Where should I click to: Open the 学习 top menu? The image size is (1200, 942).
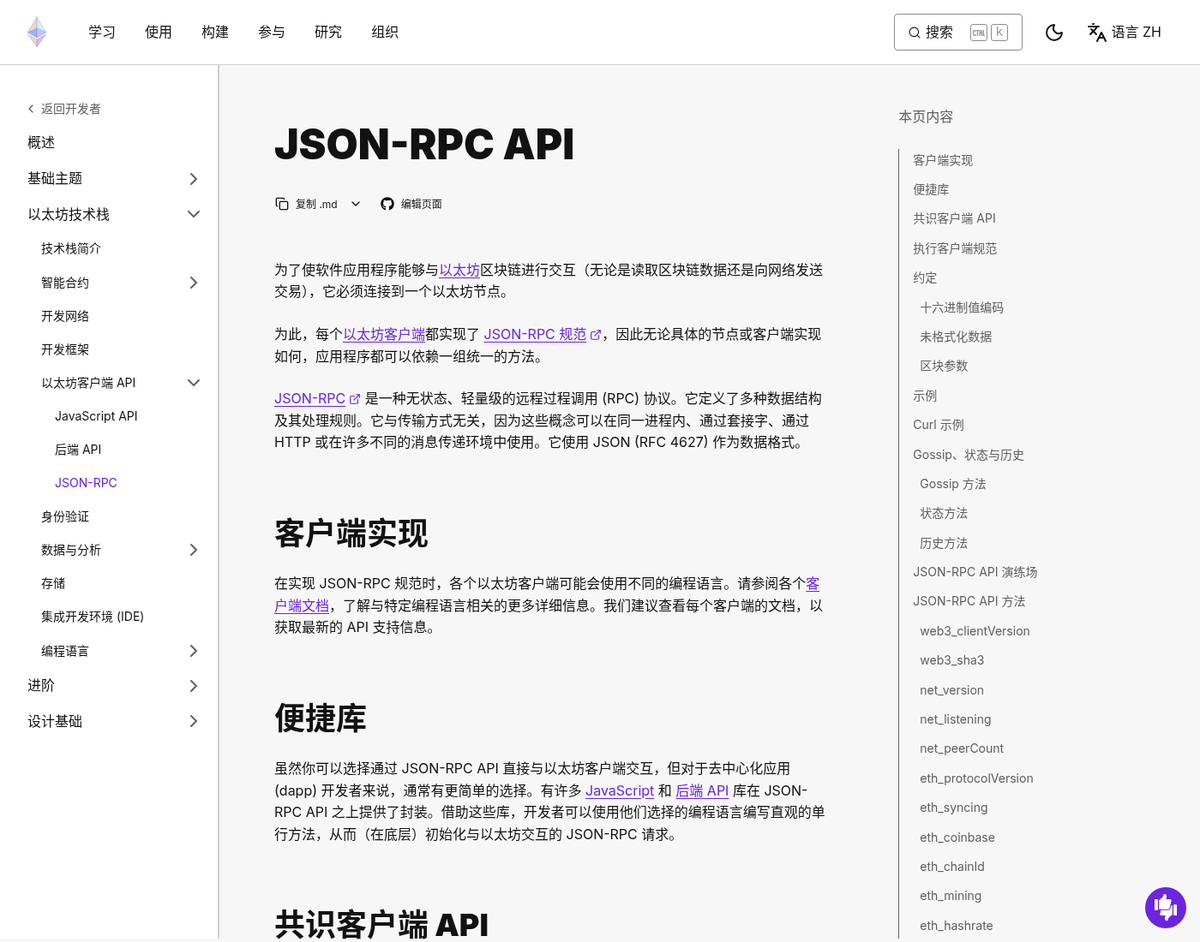pyautogui.click(x=102, y=32)
